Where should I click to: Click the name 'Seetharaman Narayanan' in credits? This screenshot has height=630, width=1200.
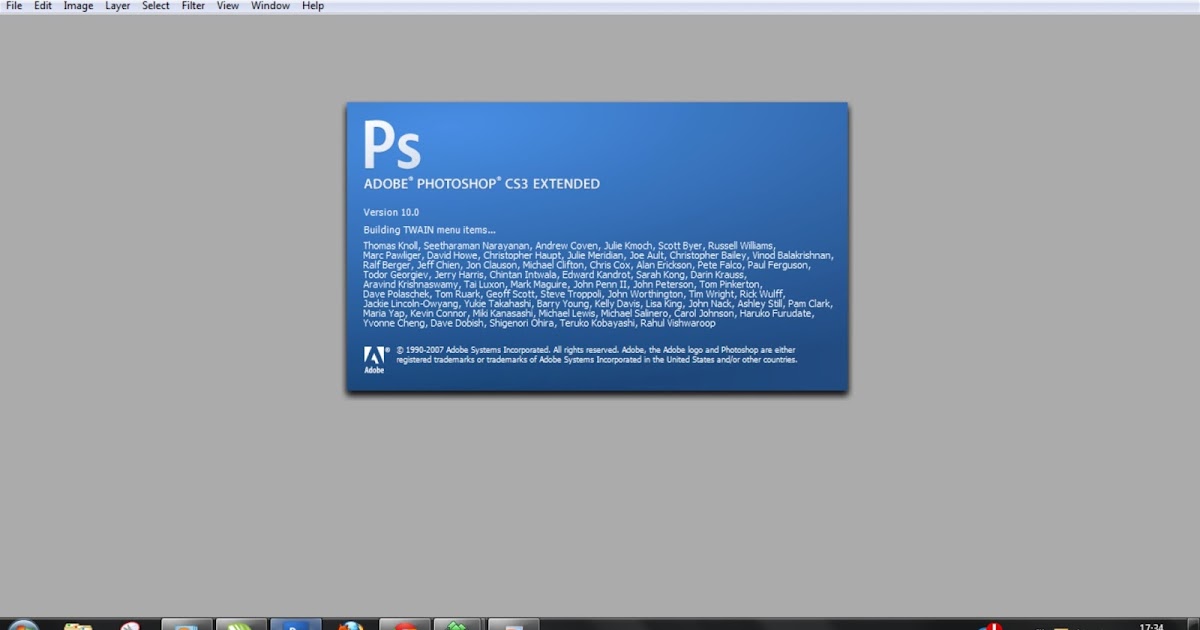tap(476, 246)
